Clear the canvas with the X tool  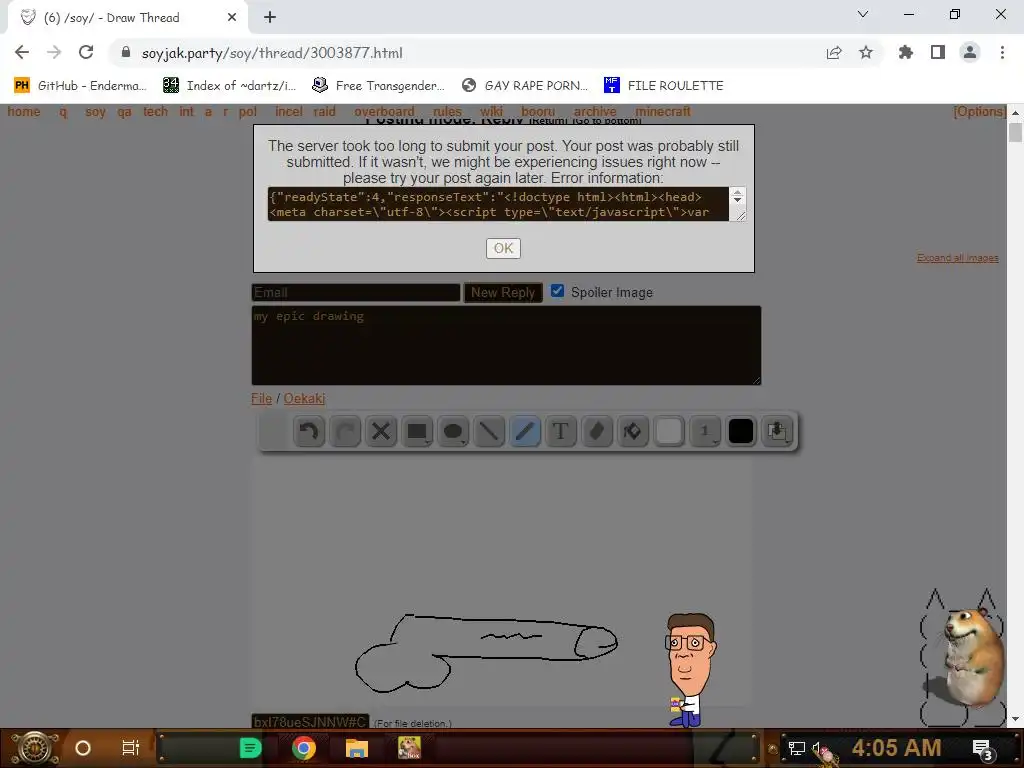coord(381,431)
